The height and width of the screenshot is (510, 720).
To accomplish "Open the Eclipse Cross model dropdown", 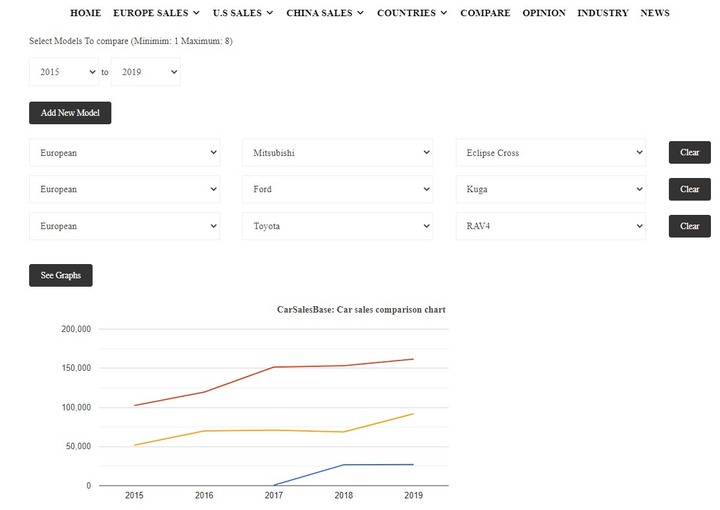I will 551,153.
